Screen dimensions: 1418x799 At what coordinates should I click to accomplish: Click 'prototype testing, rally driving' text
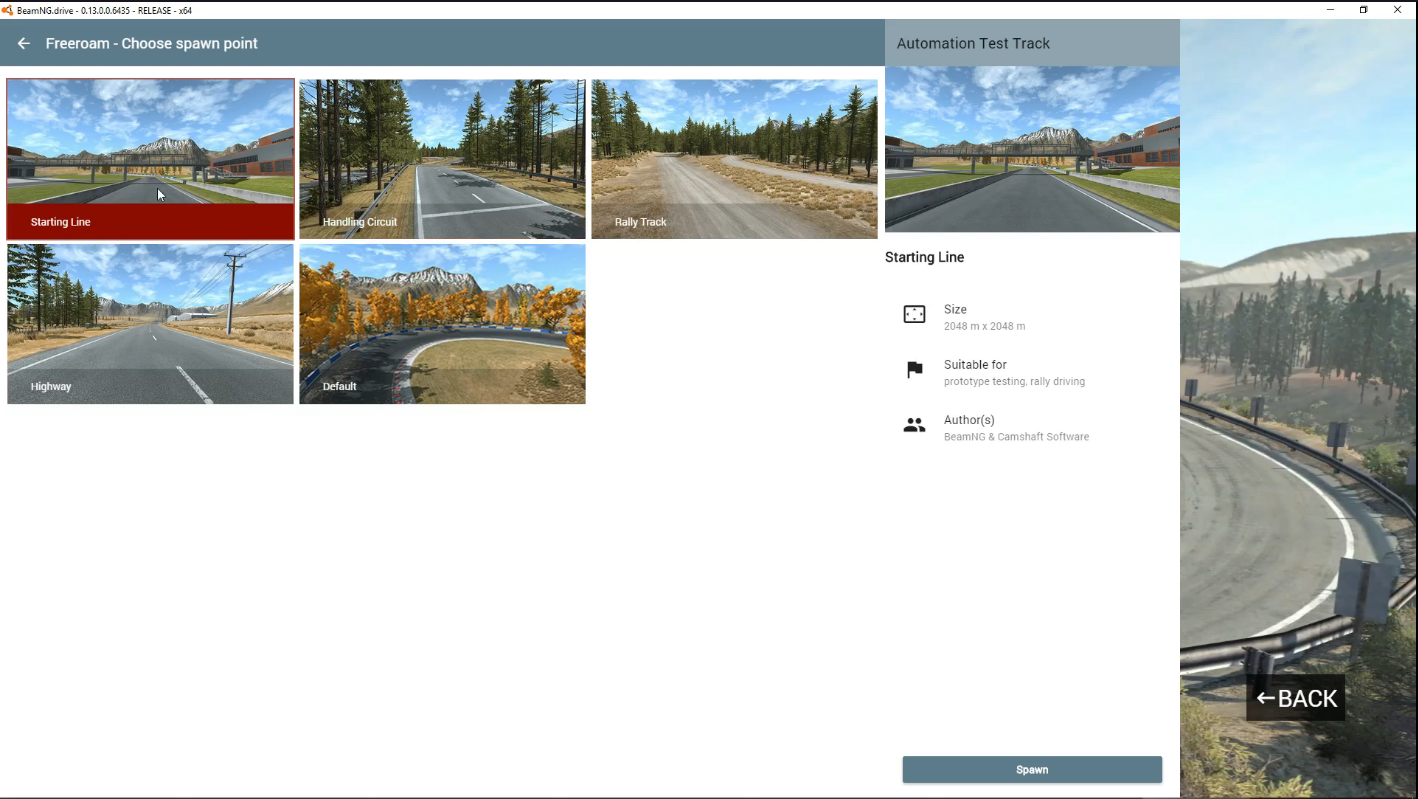tap(1014, 381)
